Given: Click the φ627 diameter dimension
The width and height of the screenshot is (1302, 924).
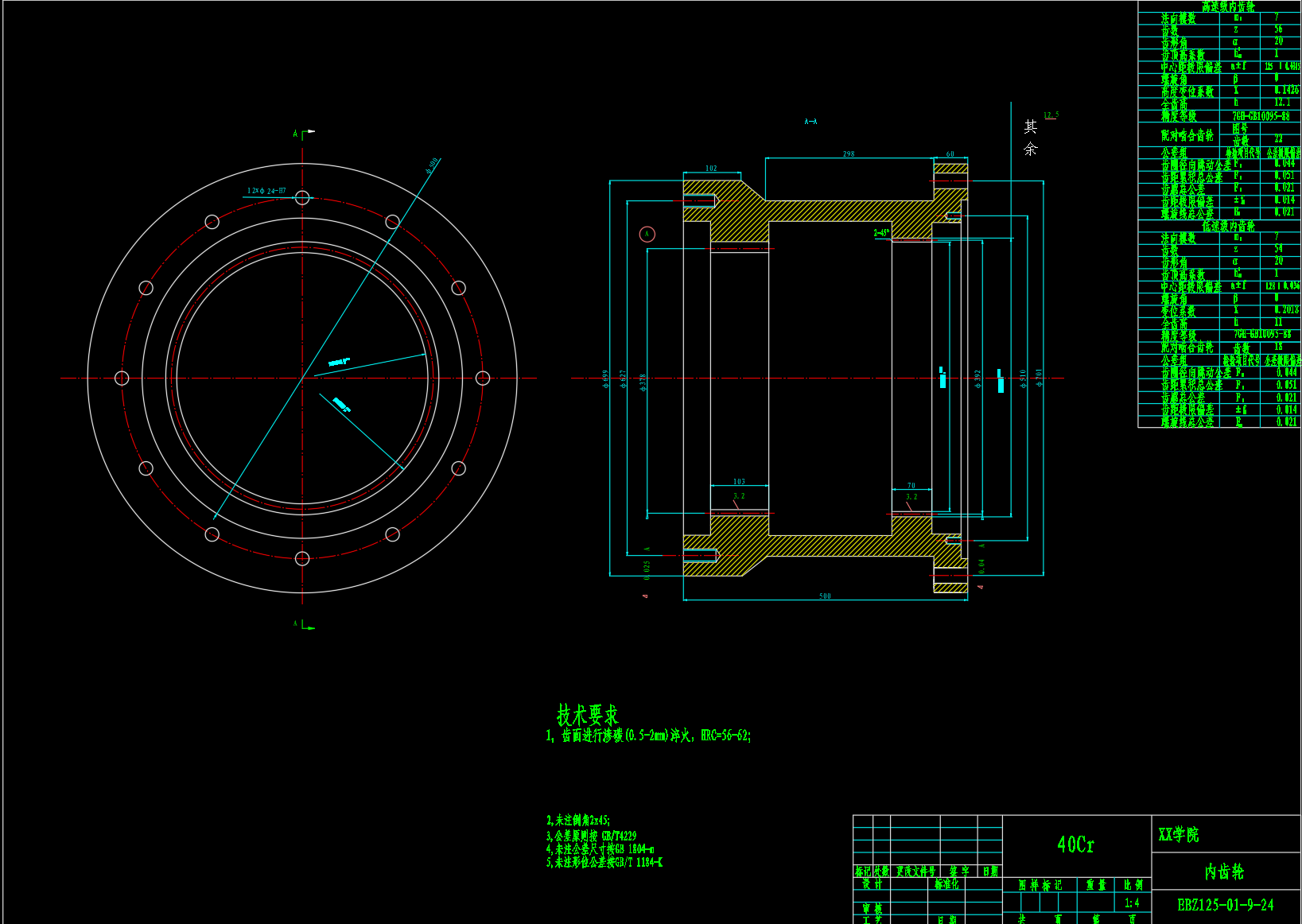Looking at the screenshot, I should (624, 379).
